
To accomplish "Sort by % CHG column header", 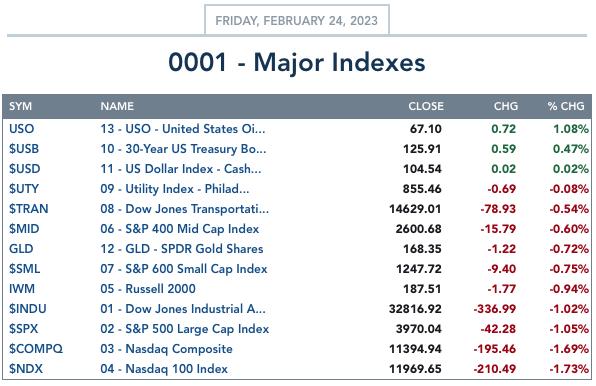I will tap(566, 106).
